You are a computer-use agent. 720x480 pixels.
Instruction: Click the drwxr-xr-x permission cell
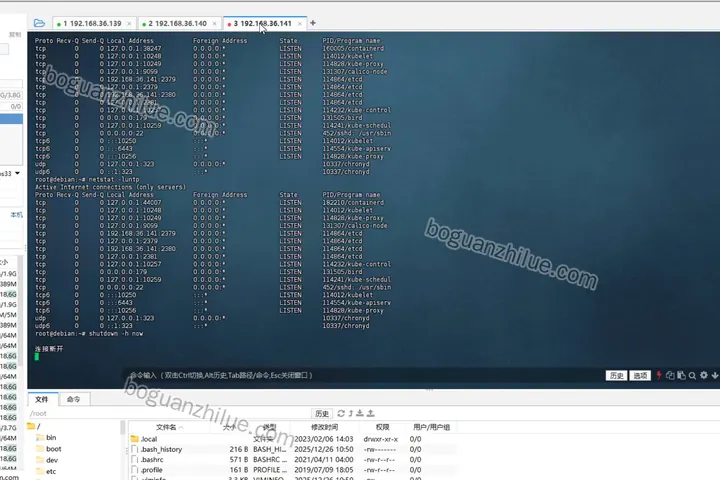click(x=381, y=439)
